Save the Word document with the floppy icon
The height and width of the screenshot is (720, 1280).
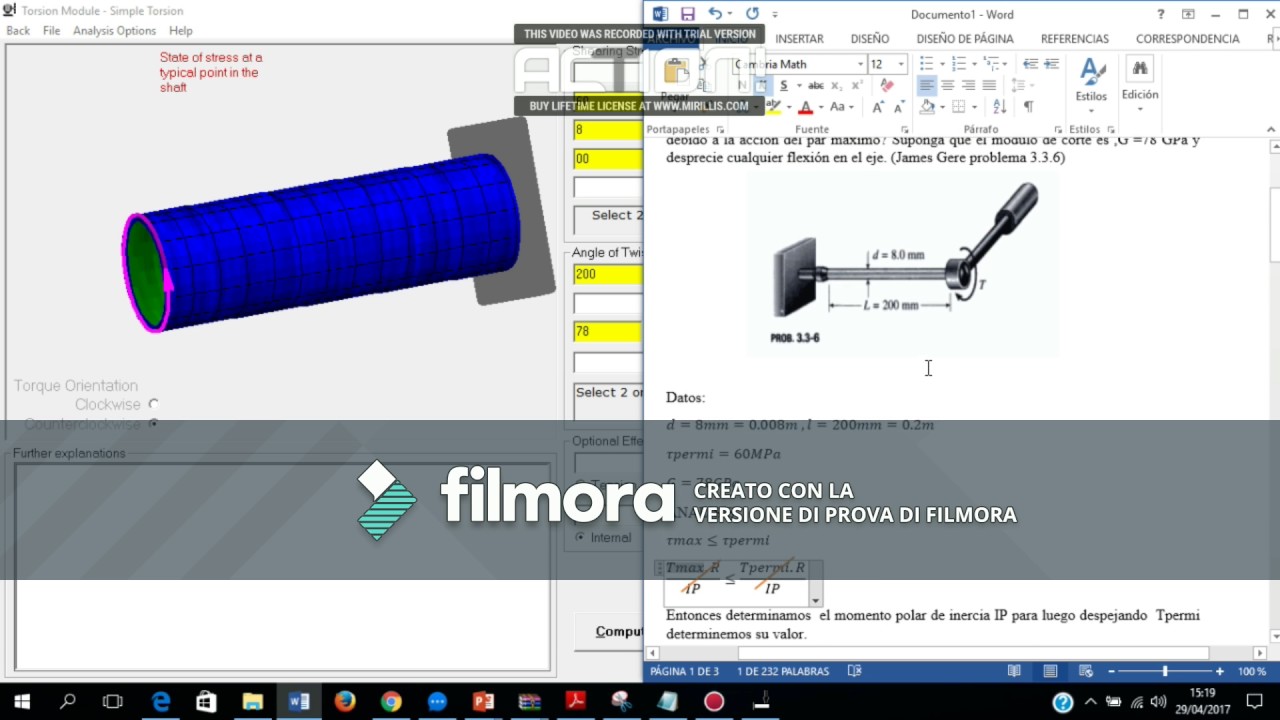pyautogui.click(x=688, y=14)
